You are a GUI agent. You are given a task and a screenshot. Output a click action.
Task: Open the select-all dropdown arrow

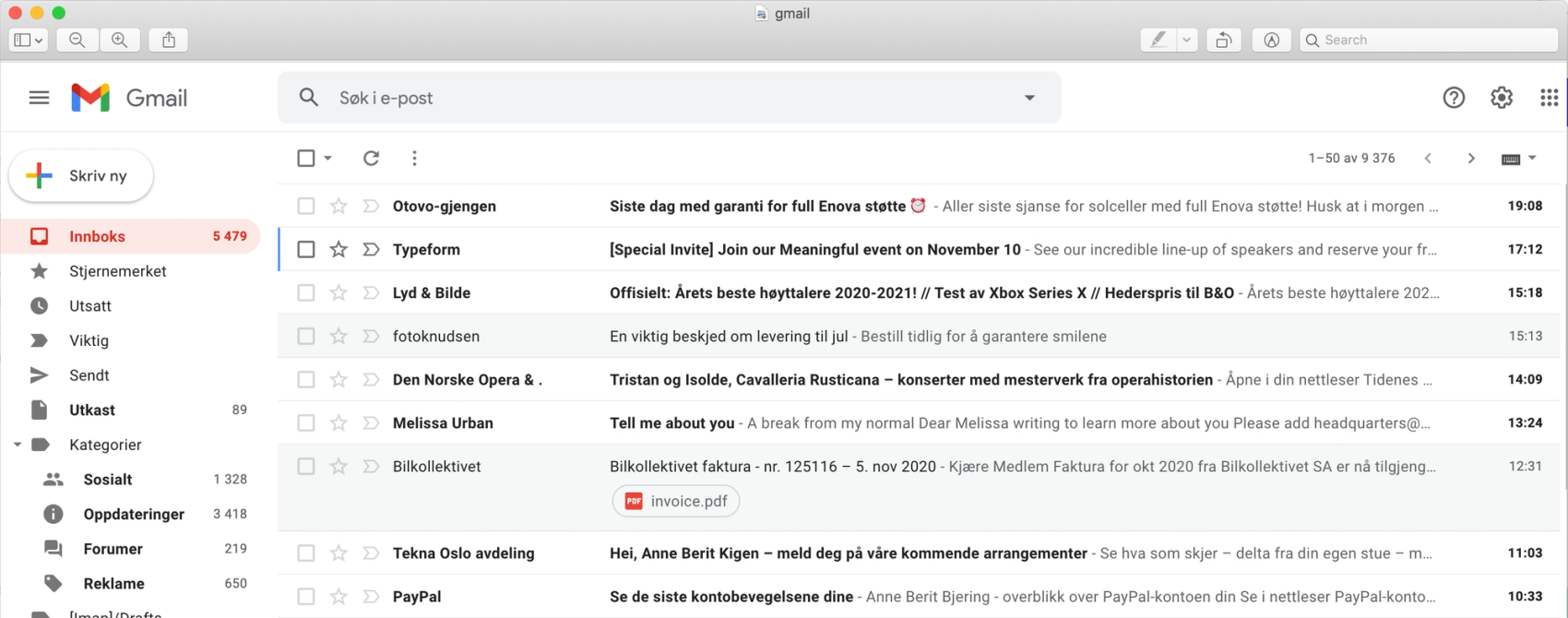pos(327,159)
